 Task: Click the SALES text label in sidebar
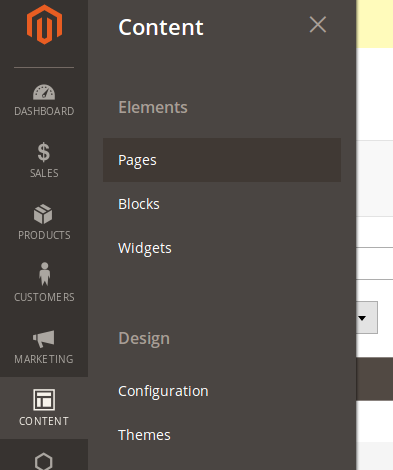pyautogui.click(x=44, y=173)
